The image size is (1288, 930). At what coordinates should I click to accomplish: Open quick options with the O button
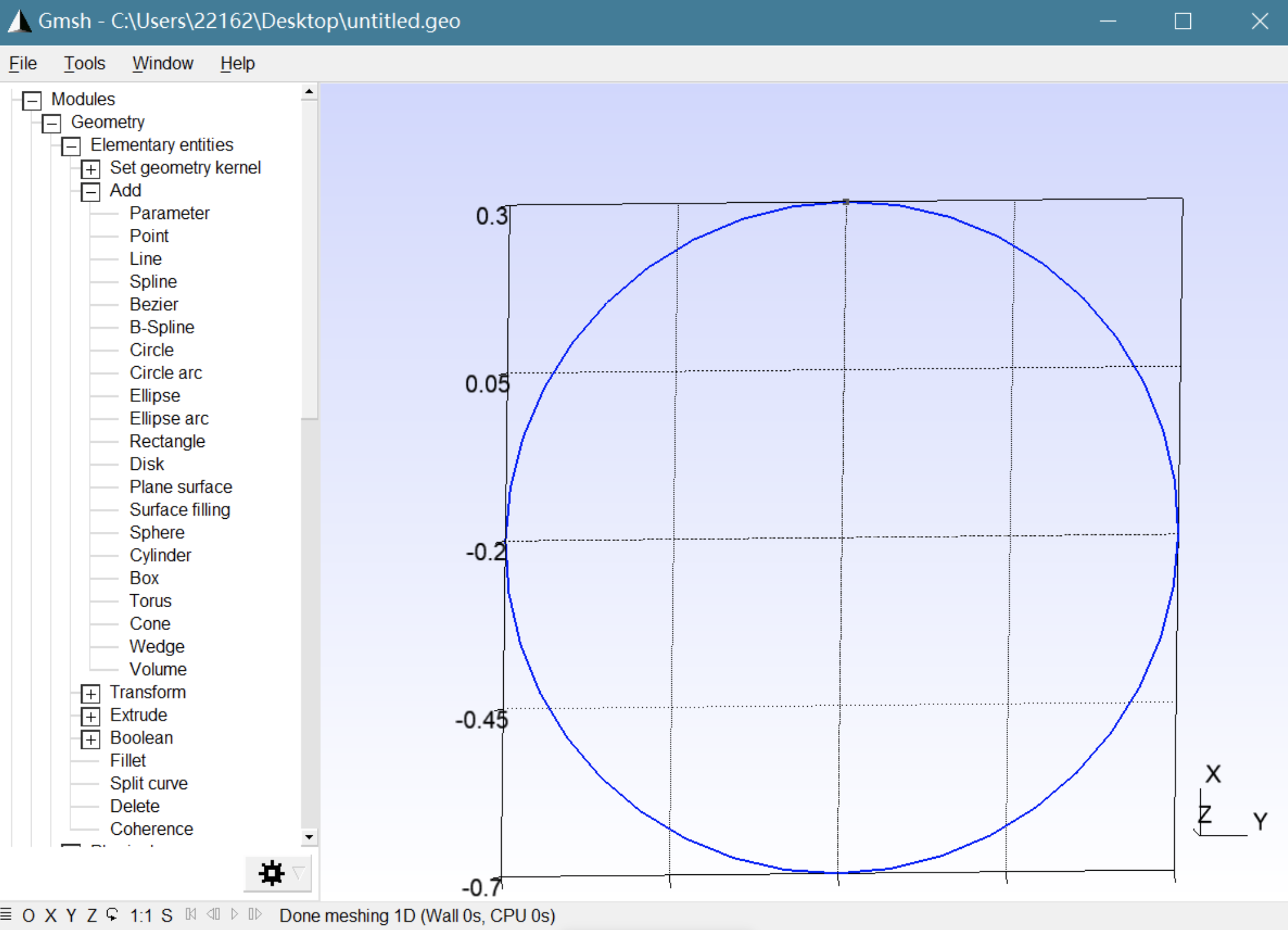28,916
